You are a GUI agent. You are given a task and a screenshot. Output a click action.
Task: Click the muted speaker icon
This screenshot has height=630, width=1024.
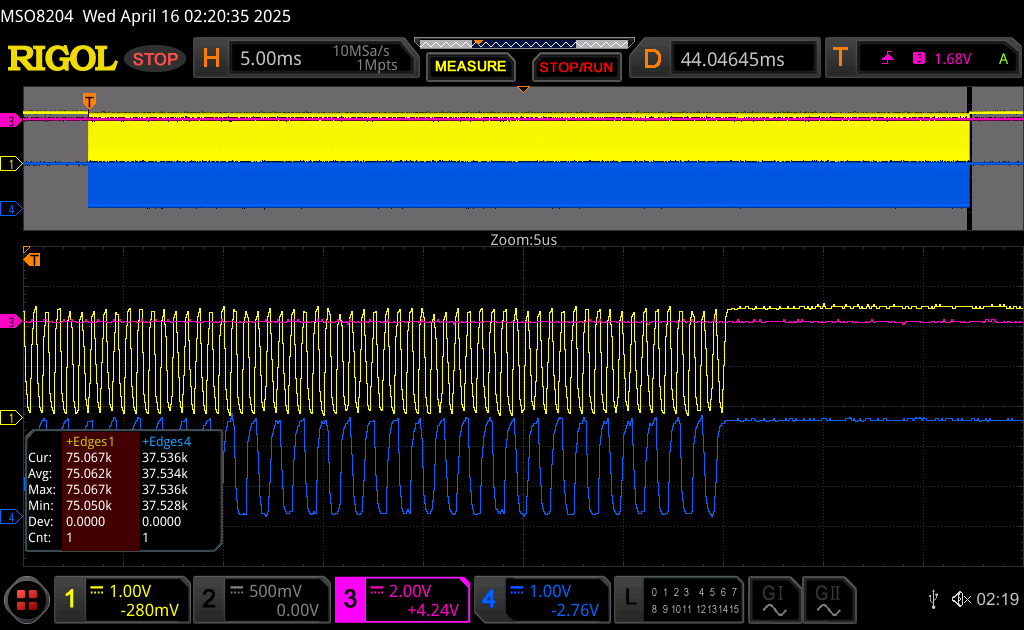961,599
